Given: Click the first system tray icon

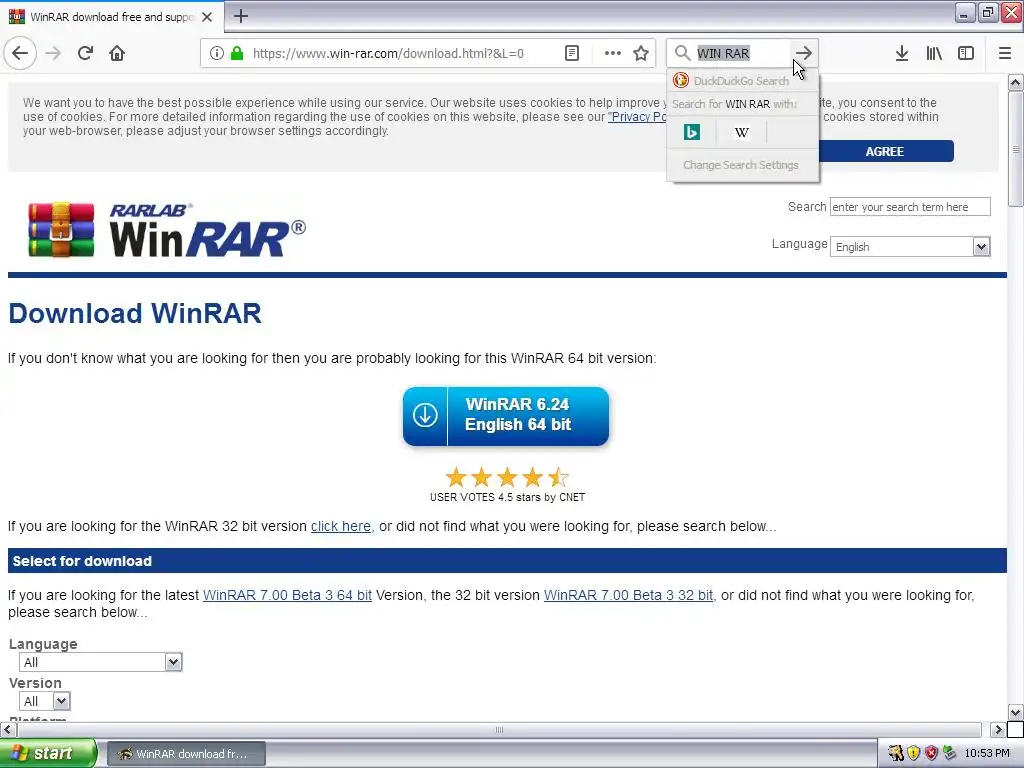Looking at the screenshot, I should pyautogui.click(x=896, y=753).
